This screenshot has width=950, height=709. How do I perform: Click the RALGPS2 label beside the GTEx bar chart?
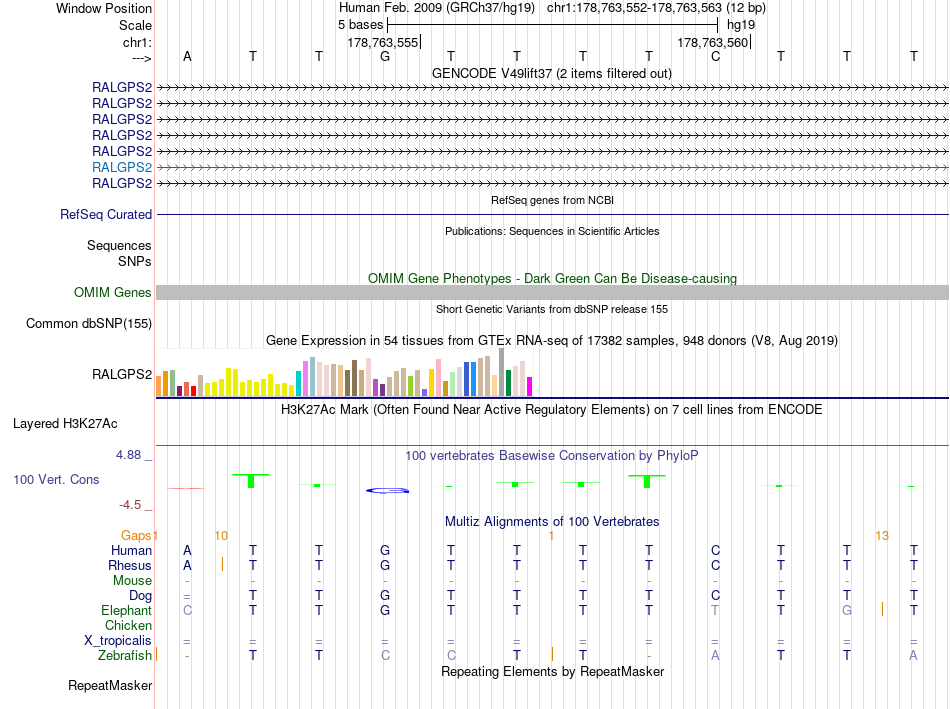pos(122,374)
